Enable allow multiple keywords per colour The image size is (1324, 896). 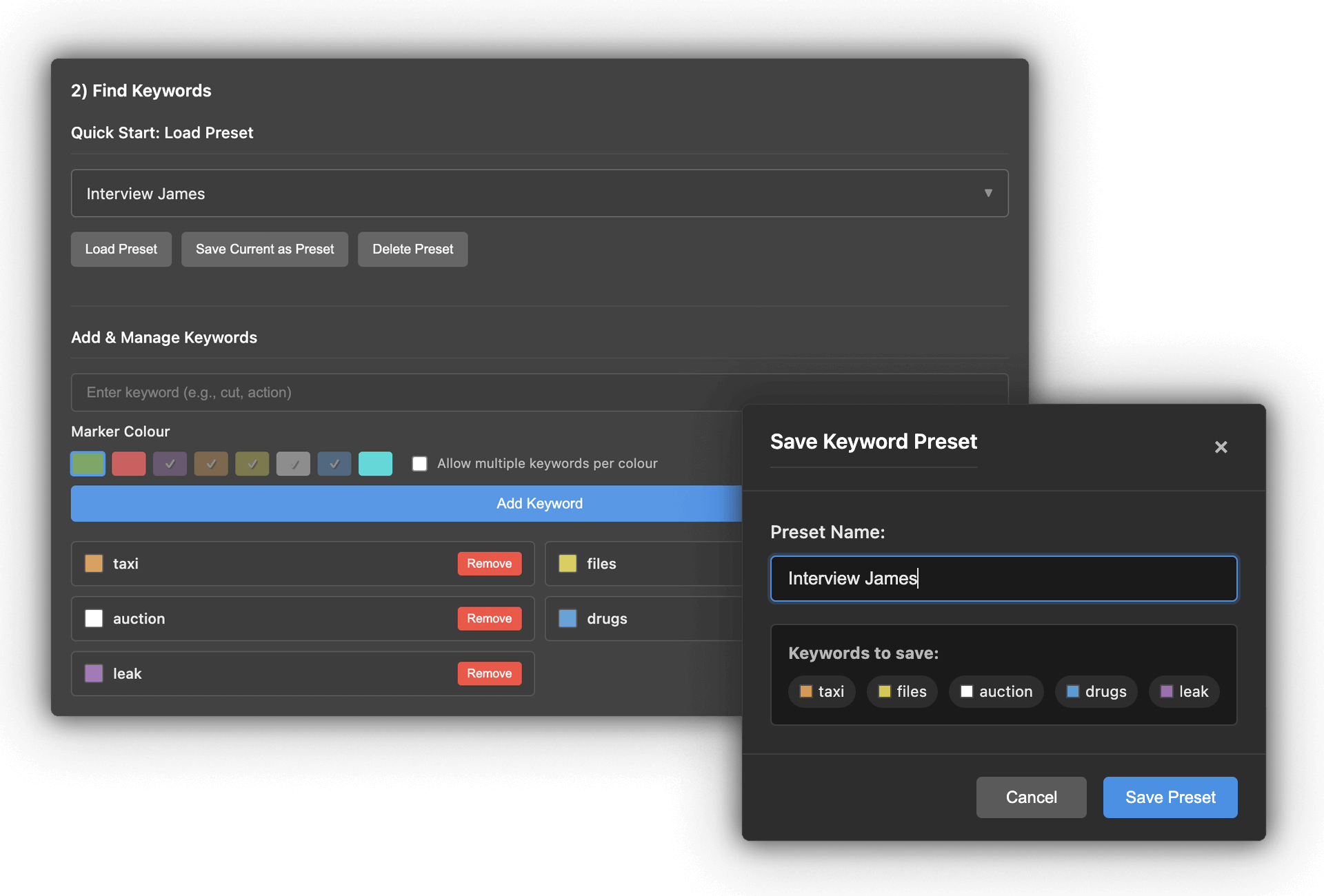[419, 464]
